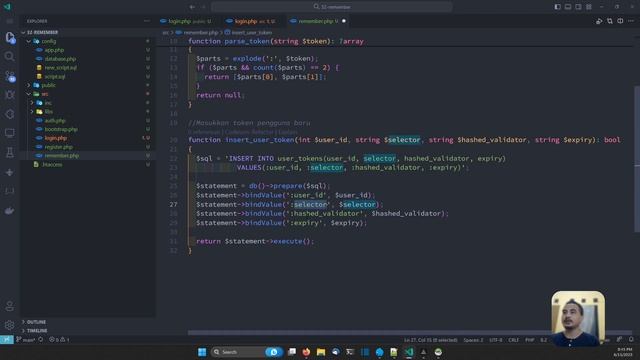Viewport: 640px width, 360px height.
Task: Switch to the login.php src tab
Action: 251,21
